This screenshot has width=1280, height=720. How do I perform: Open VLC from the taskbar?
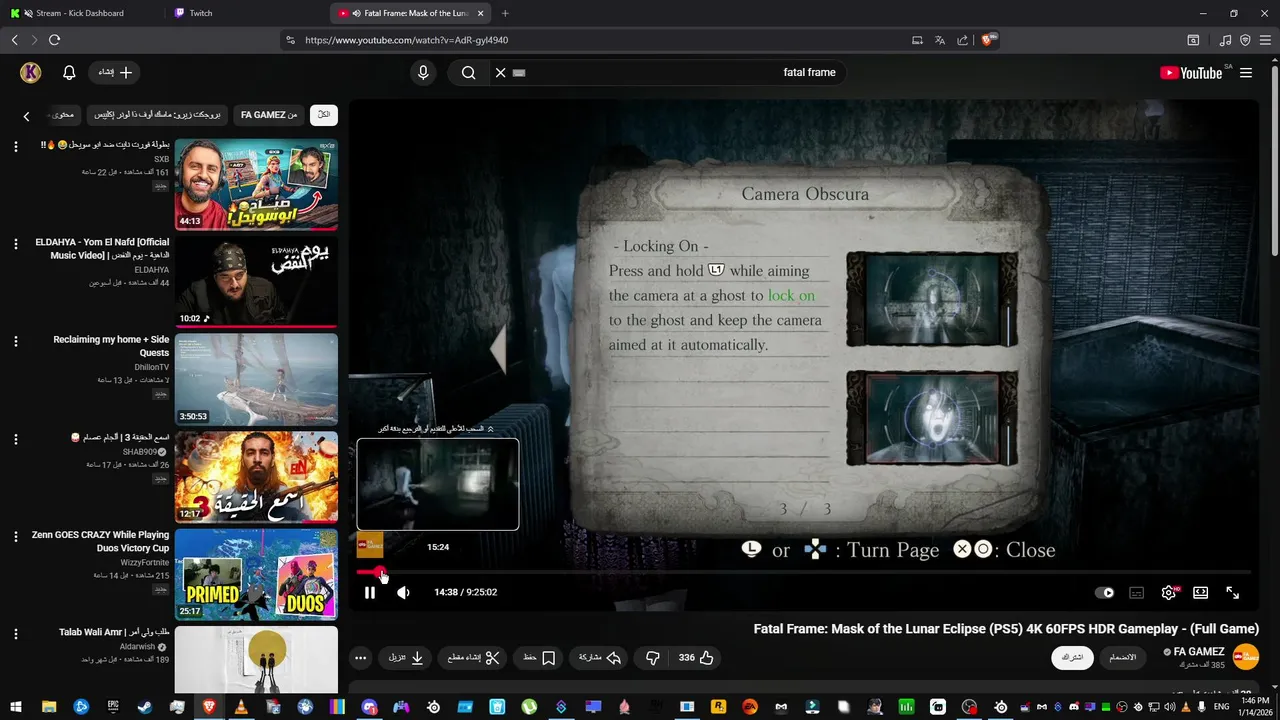pyautogui.click(x=241, y=707)
